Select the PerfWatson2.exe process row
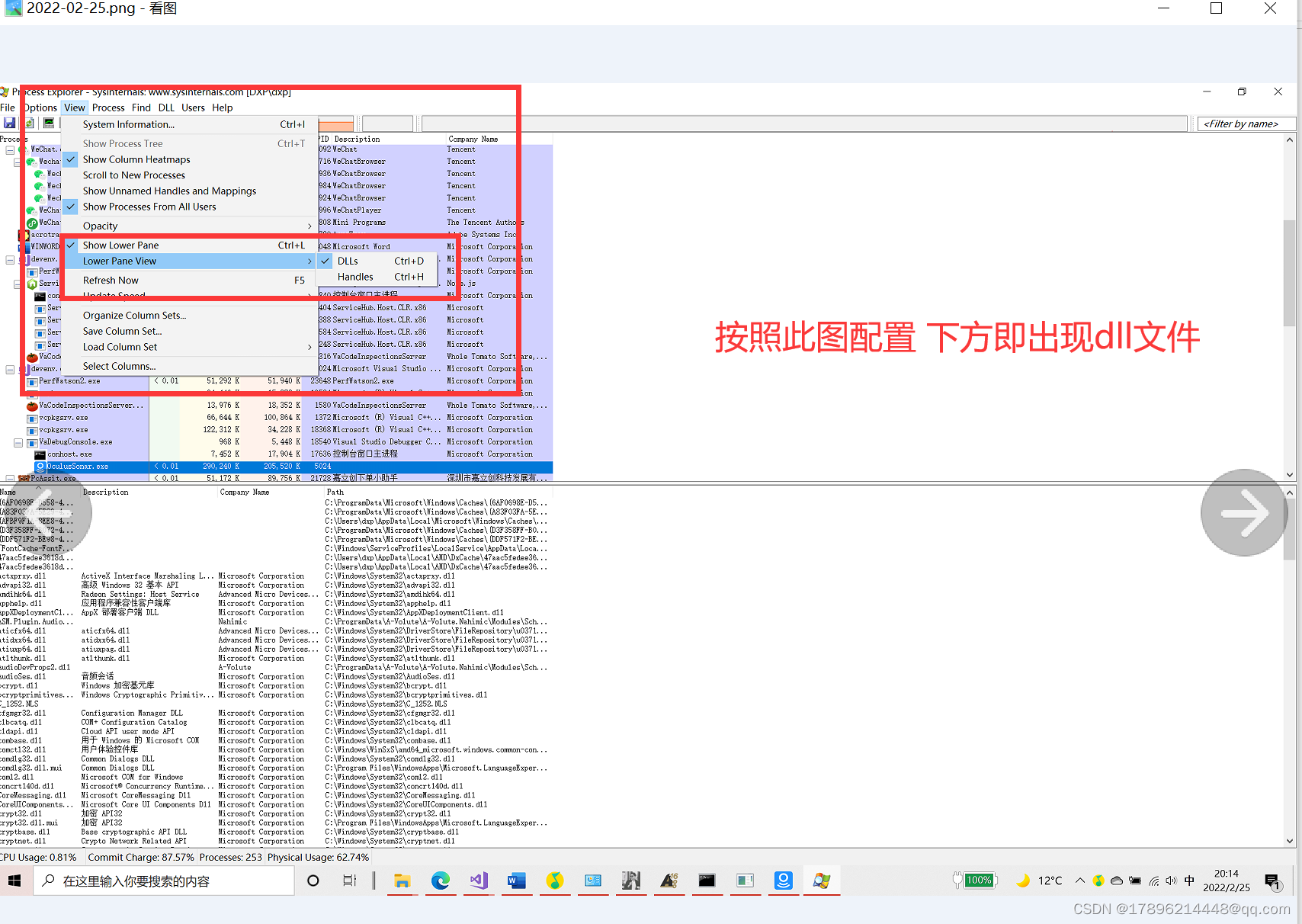The image size is (1302, 924). pyautogui.click(x=290, y=381)
